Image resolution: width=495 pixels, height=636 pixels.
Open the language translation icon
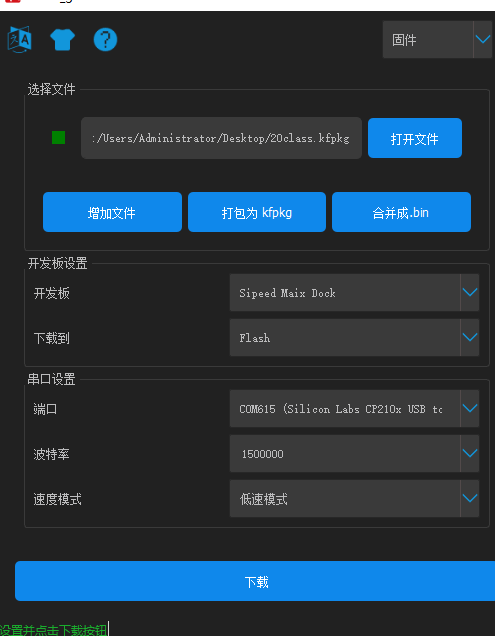point(19,39)
